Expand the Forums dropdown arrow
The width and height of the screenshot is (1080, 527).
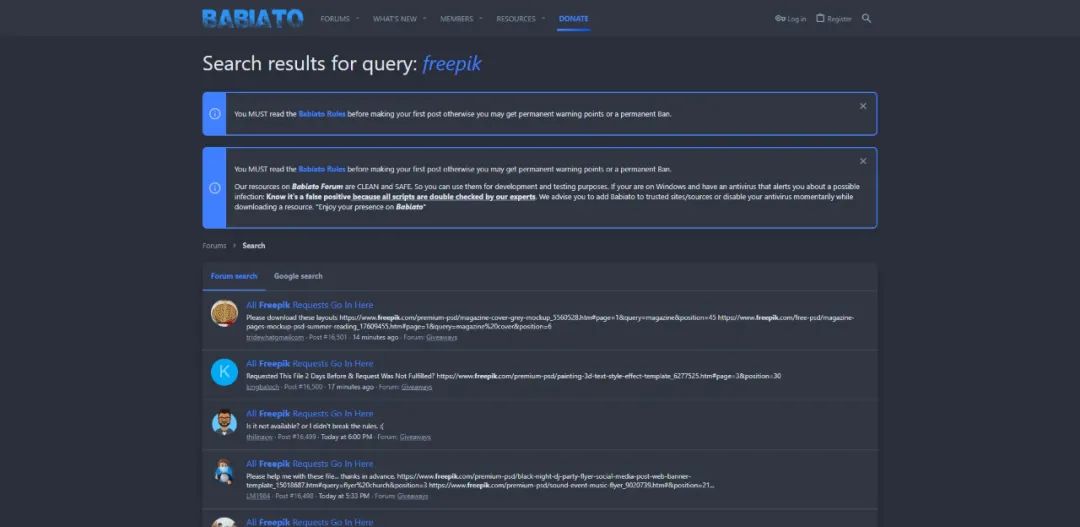pyautogui.click(x=357, y=19)
